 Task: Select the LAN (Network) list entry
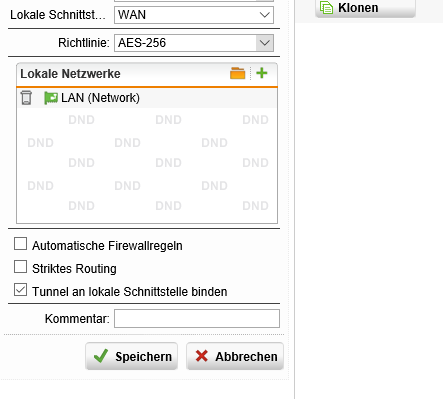pyautogui.click(x=147, y=98)
